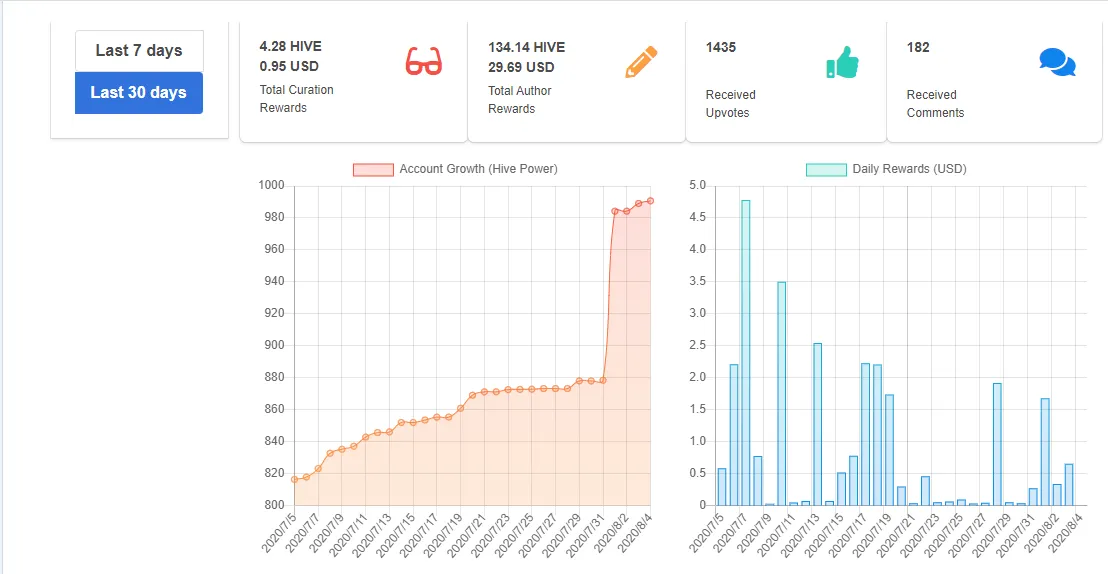Click the Daily Rewards (USD) legend label
The height and width of the screenshot is (574, 1108).
pos(909,169)
